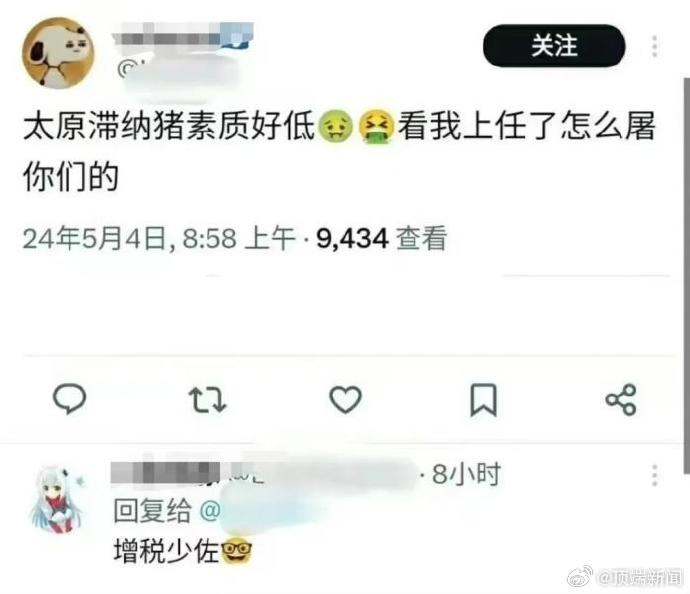Screen dimensions: 690x594
Task: Open the reply's three-dot more menu
Action: click(x=655, y=475)
